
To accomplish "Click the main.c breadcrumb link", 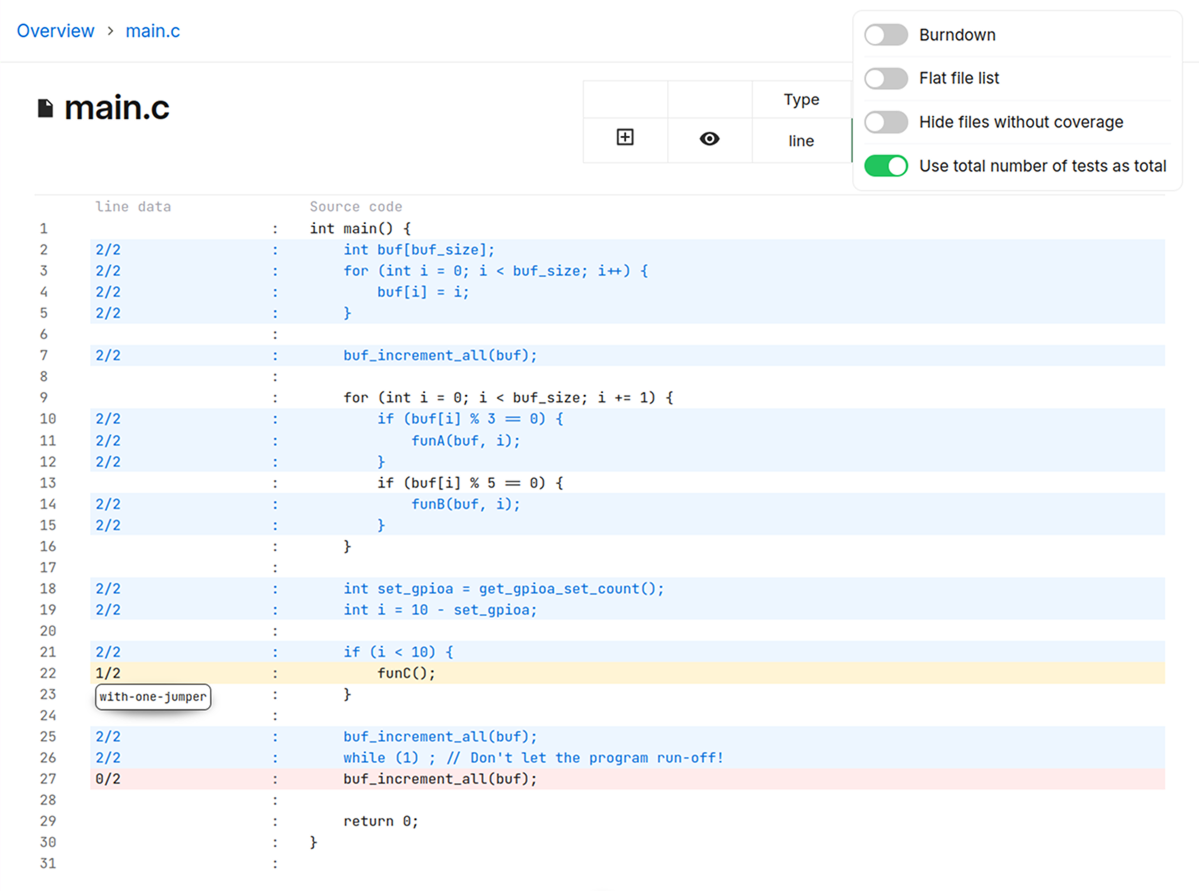I will tap(153, 31).
